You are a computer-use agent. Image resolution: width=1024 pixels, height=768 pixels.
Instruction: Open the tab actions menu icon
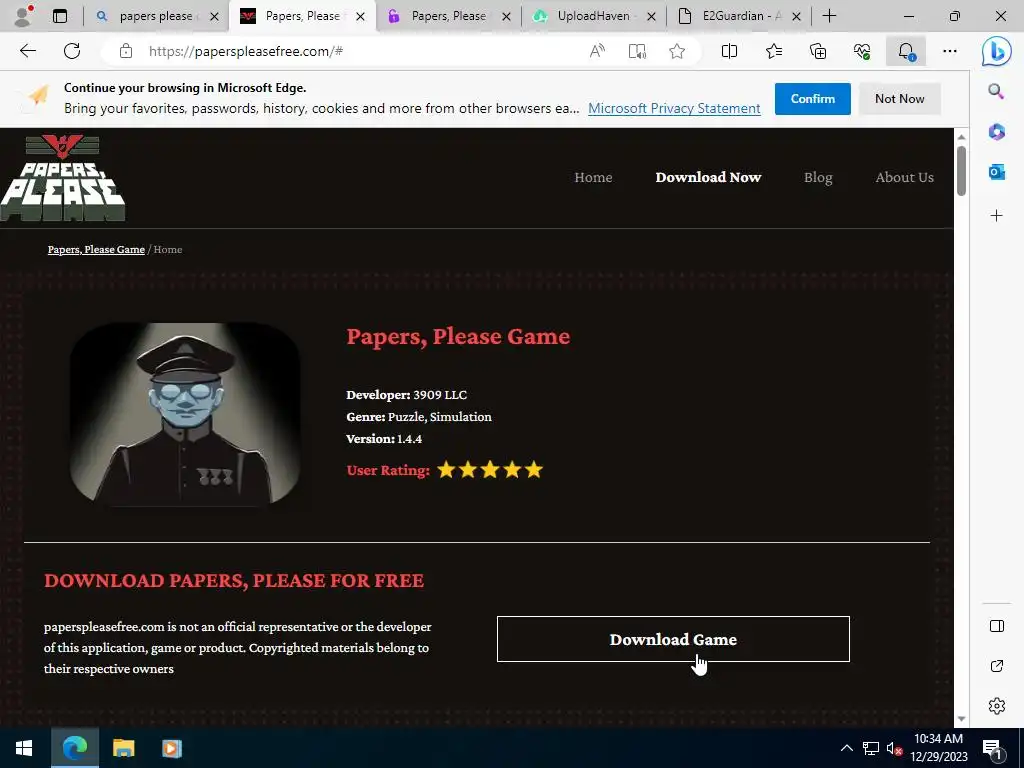(60, 16)
